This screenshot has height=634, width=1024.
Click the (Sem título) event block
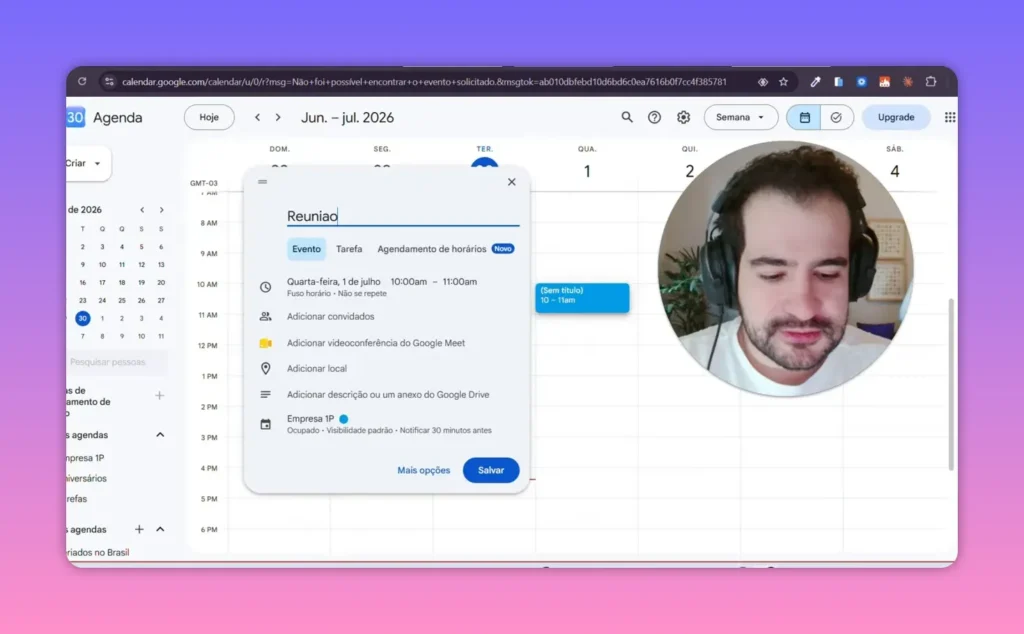click(x=582, y=298)
